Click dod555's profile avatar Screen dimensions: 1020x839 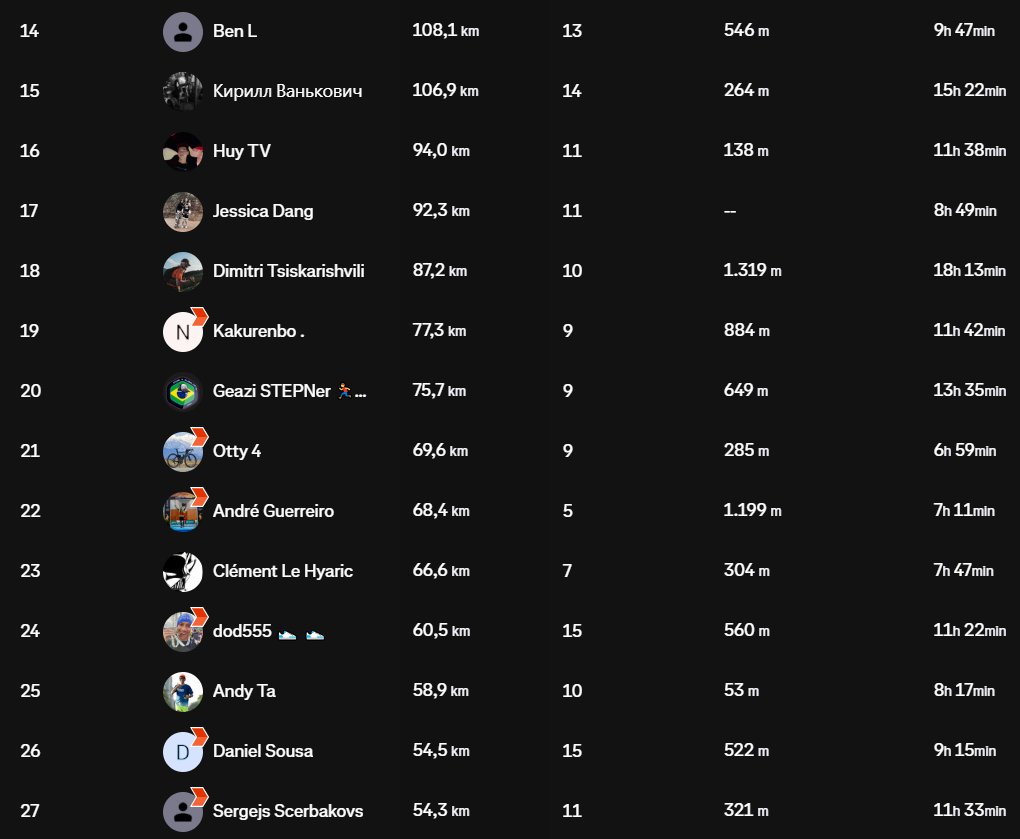183,631
